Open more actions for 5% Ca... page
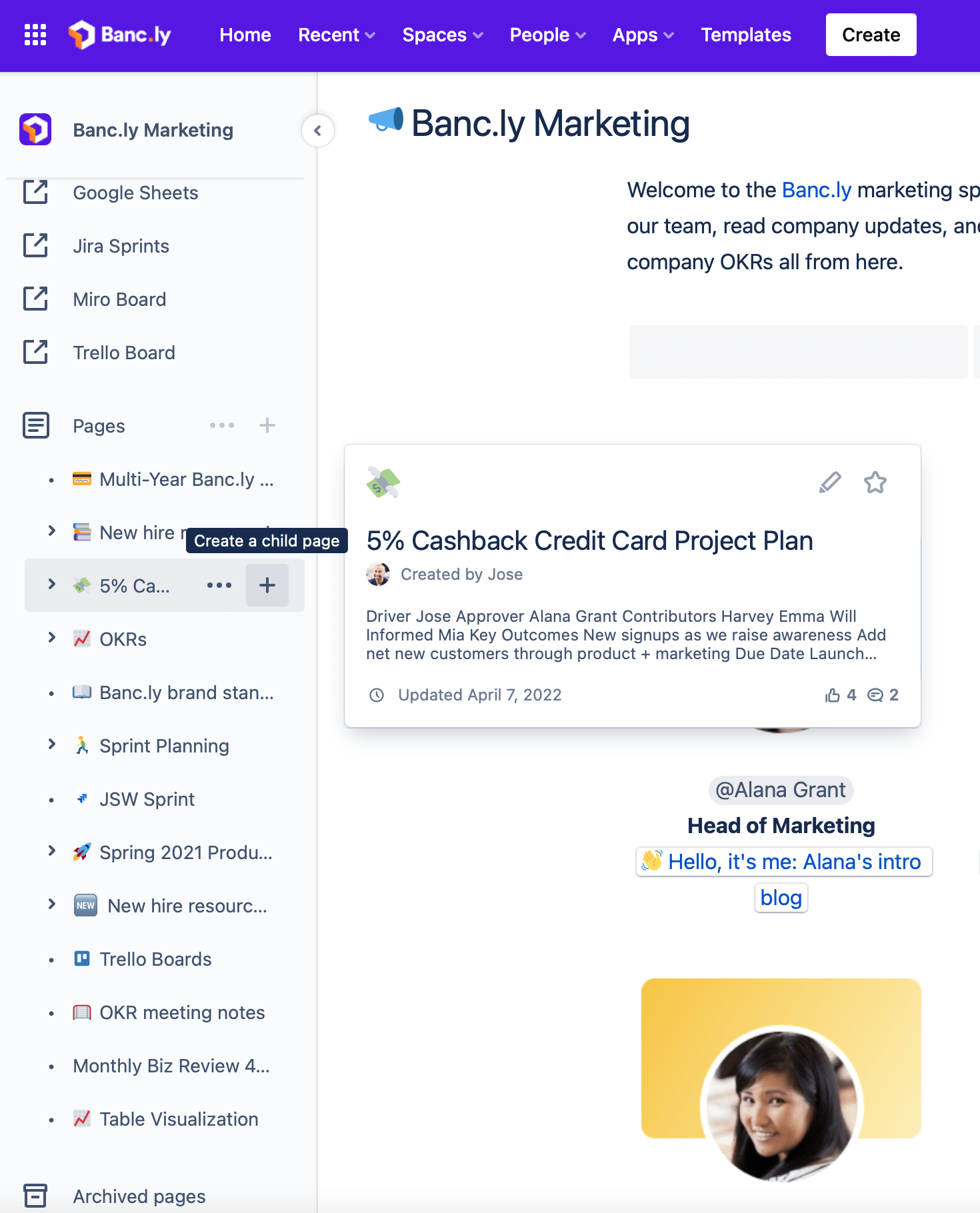980x1213 pixels. pos(219,585)
